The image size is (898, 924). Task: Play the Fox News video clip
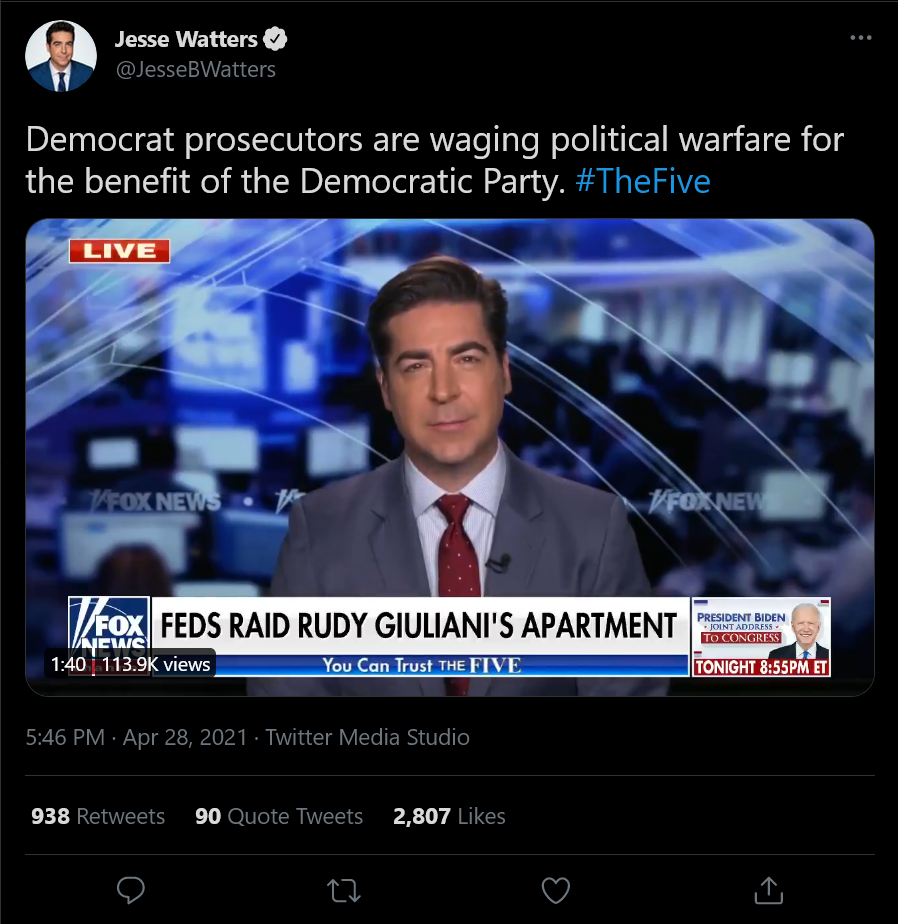(x=450, y=457)
